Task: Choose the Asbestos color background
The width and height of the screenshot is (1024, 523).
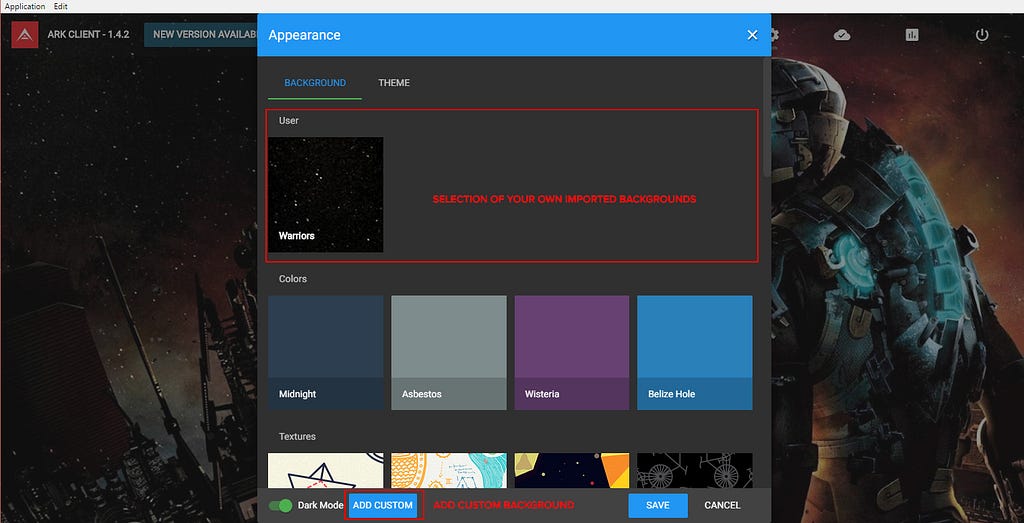Action: (x=449, y=353)
